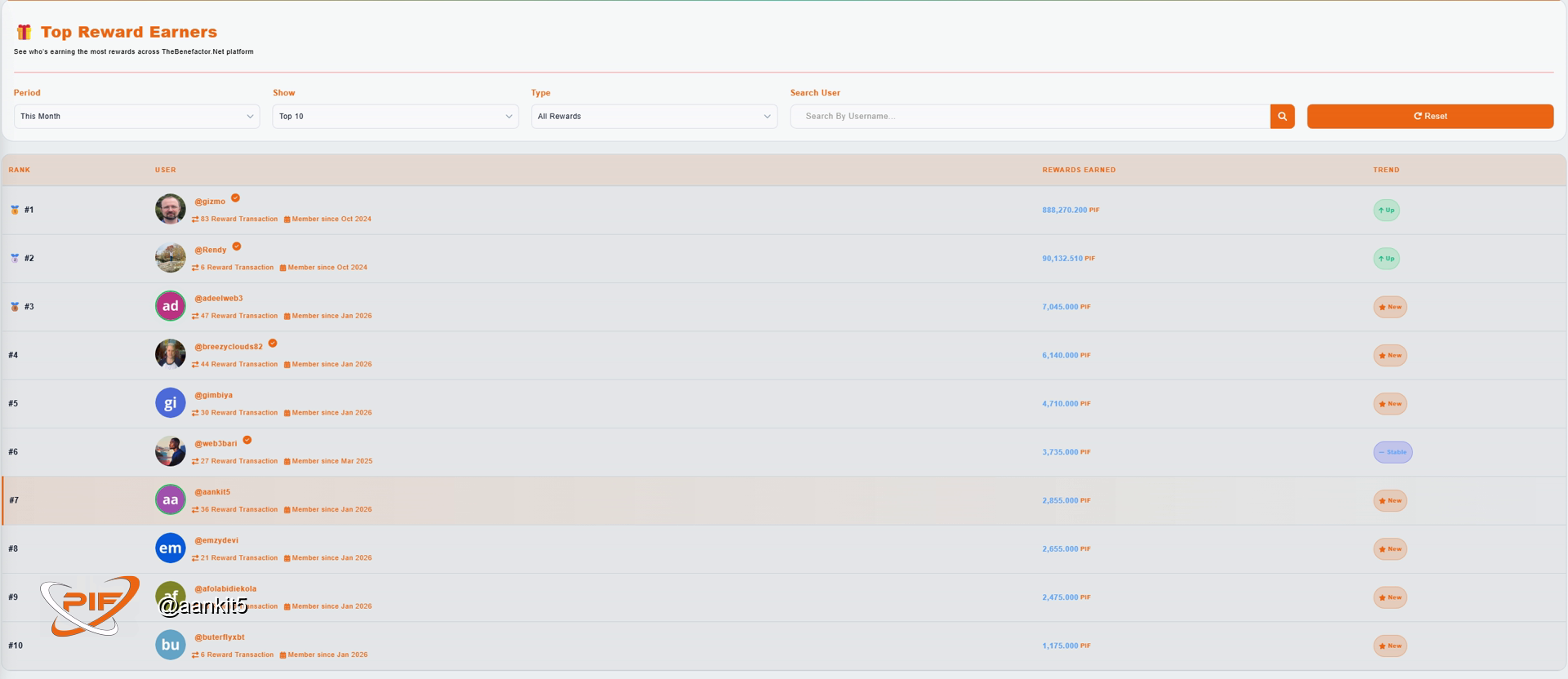Open the @Rendy username link
The height and width of the screenshot is (679, 1568).
pyautogui.click(x=211, y=250)
